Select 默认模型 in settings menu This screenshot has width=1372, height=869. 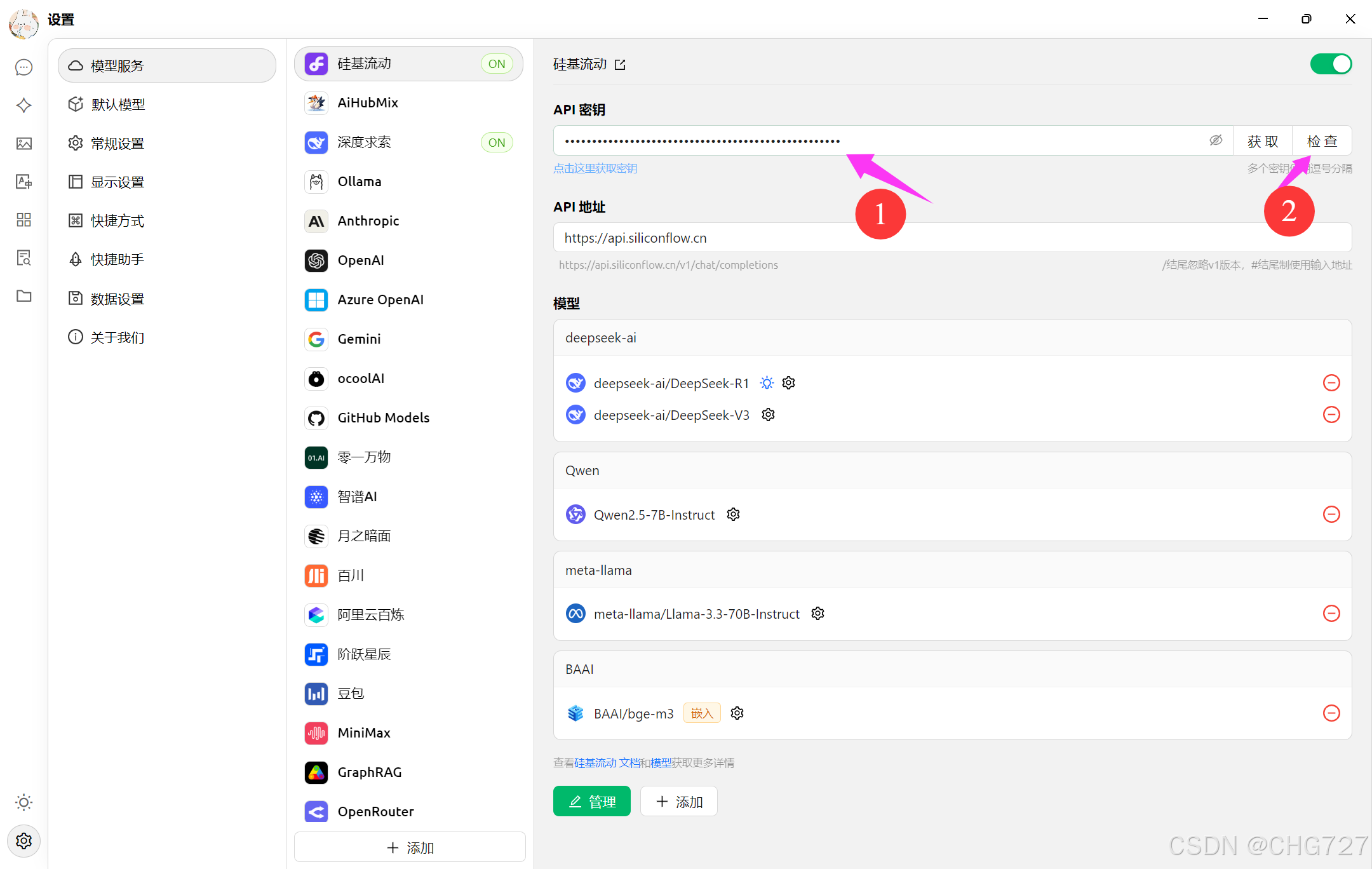[x=118, y=105]
